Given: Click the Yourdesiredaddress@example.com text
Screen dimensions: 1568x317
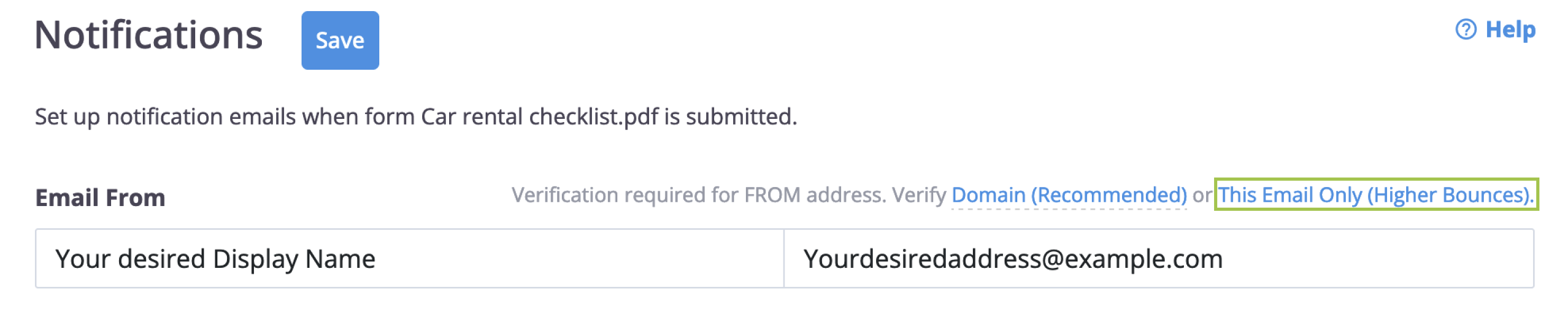Looking at the screenshot, I should pyautogui.click(x=1012, y=259).
